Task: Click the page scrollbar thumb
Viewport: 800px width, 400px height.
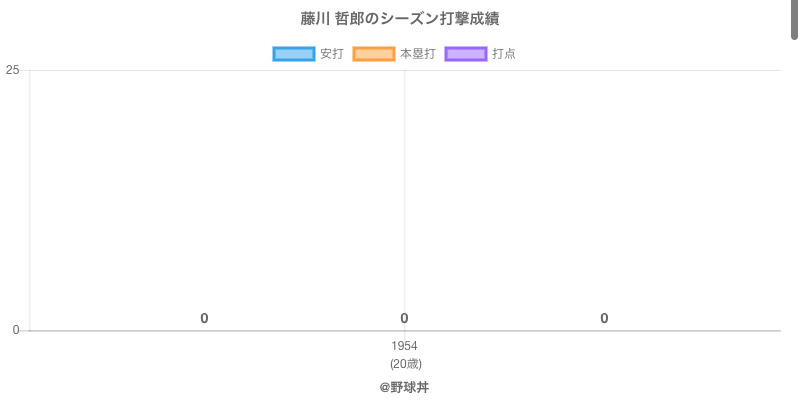Action: click(795, 20)
